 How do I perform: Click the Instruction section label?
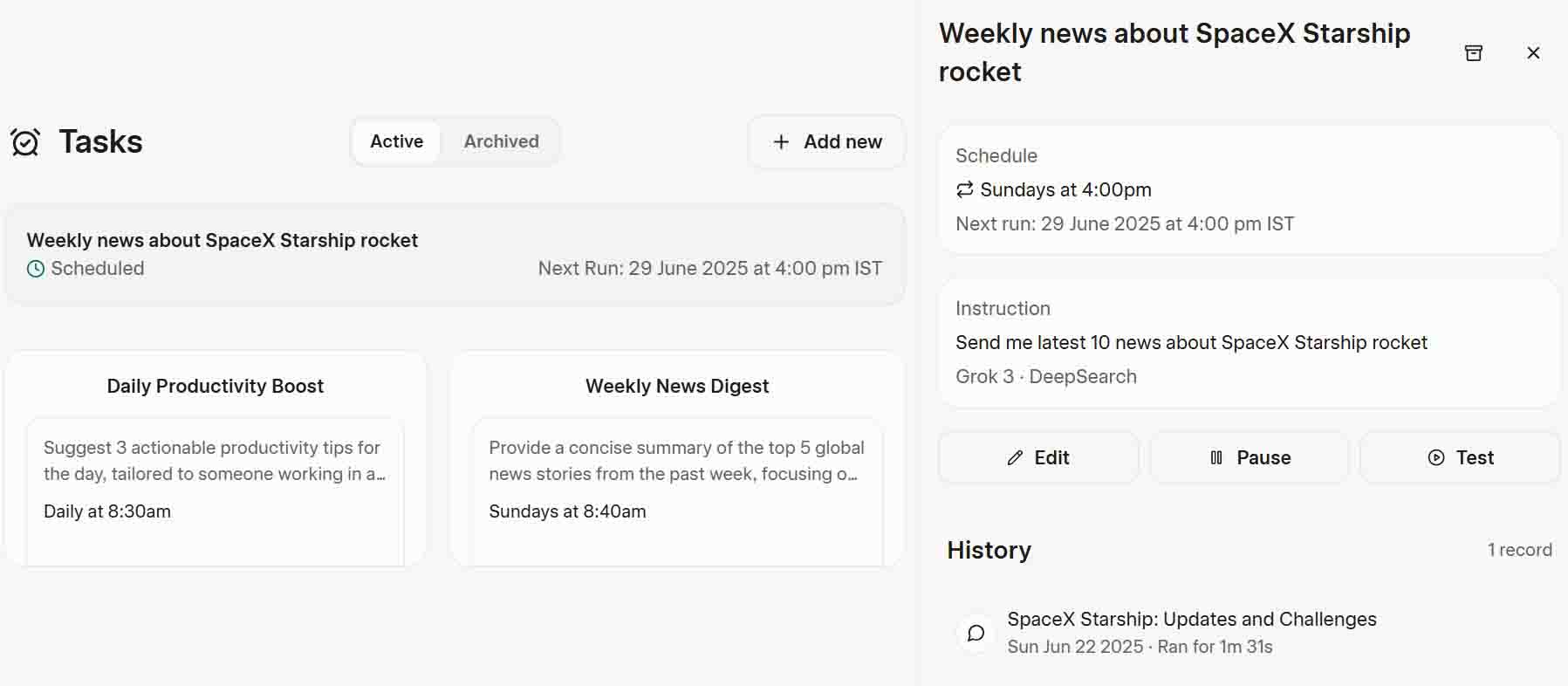1003,308
